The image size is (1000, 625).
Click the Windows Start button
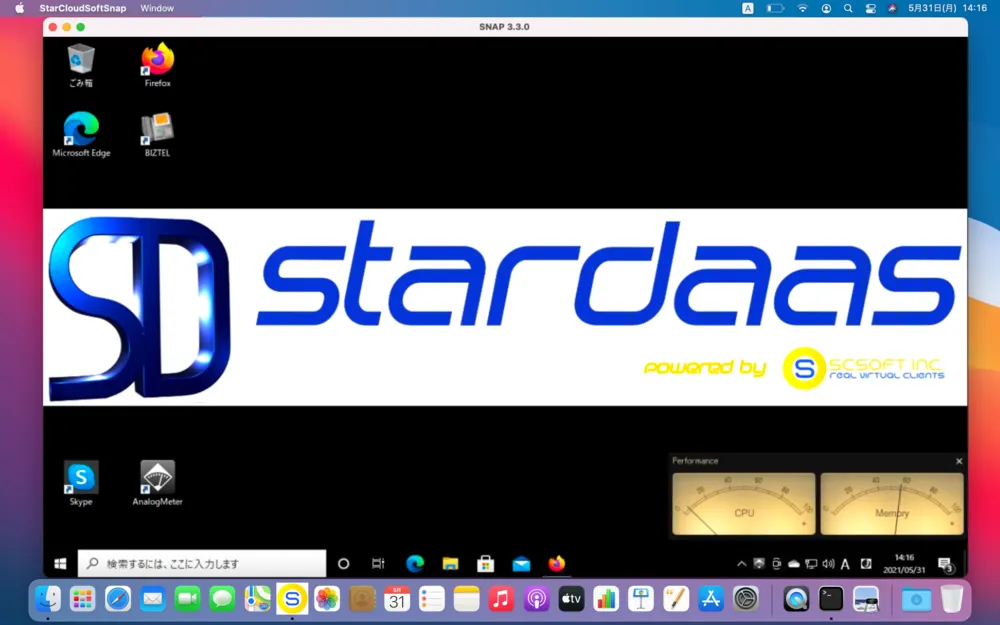59,563
